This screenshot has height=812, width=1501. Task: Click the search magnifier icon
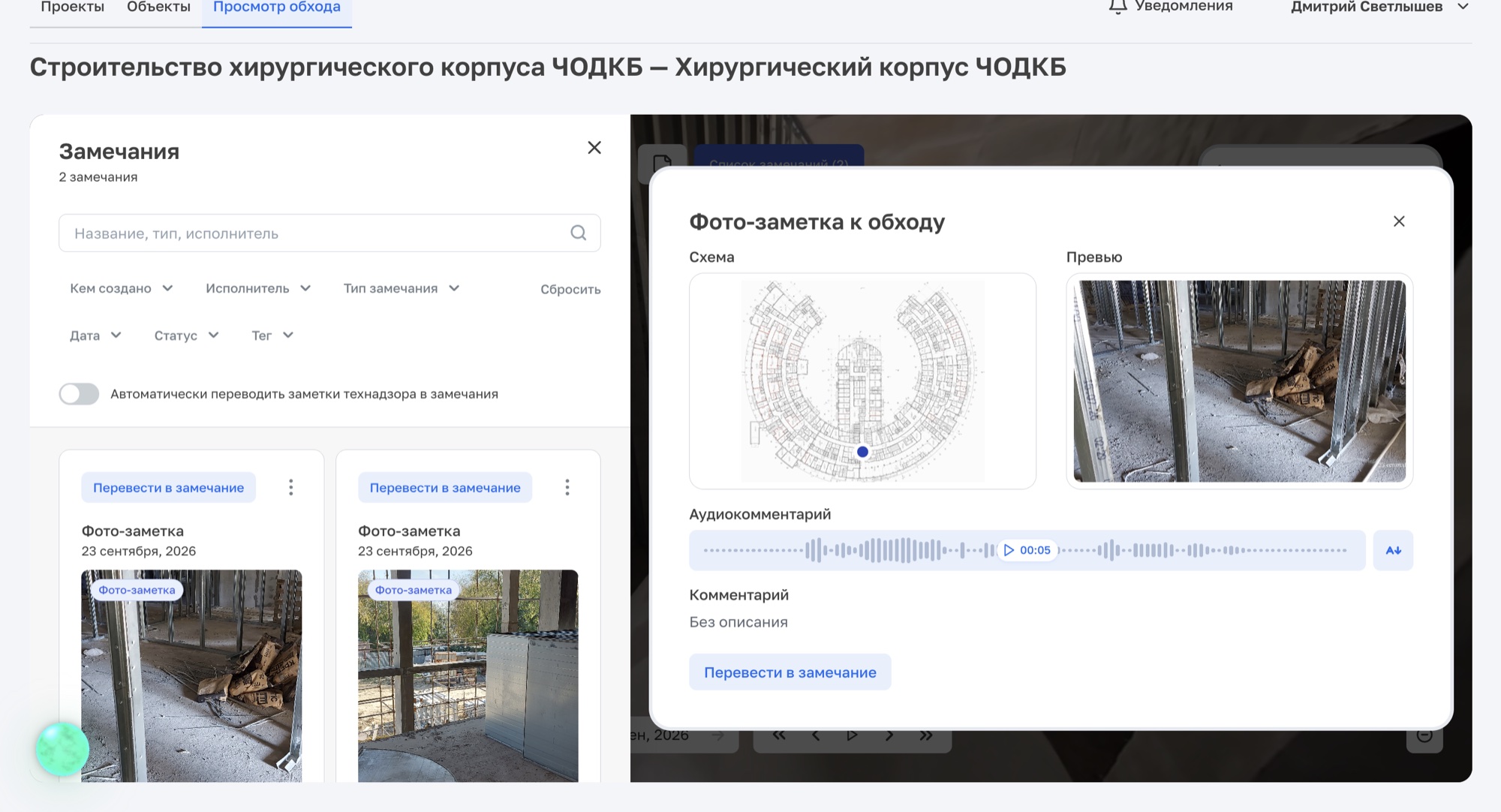point(578,233)
